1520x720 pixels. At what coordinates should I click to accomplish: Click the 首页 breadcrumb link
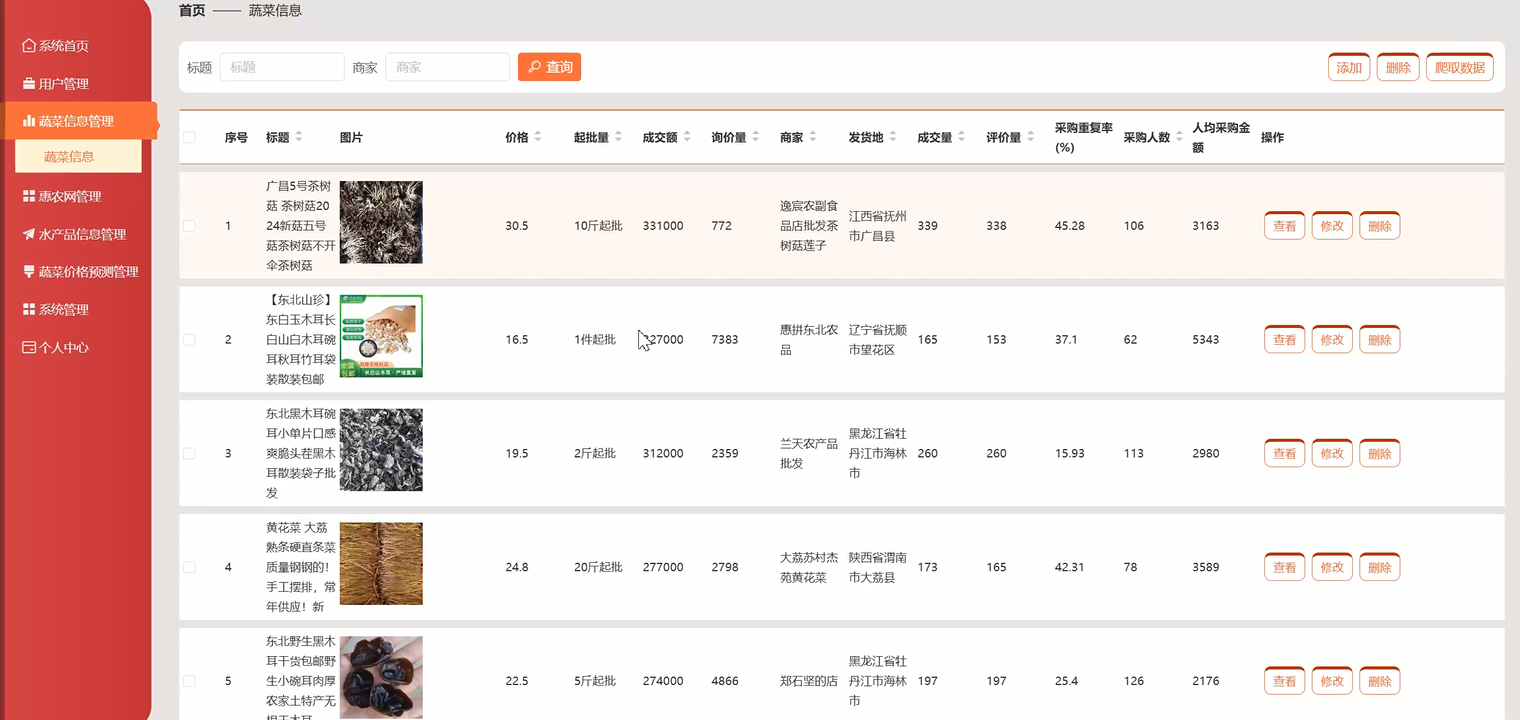pyautogui.click(x=192, y=11)
